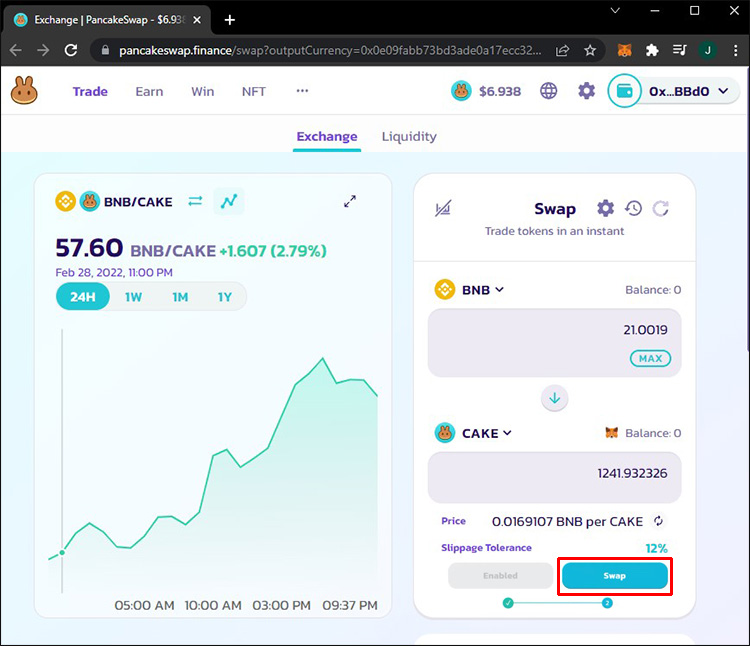
Task: Click the share page icon in address bar
Action: (562, 50)
